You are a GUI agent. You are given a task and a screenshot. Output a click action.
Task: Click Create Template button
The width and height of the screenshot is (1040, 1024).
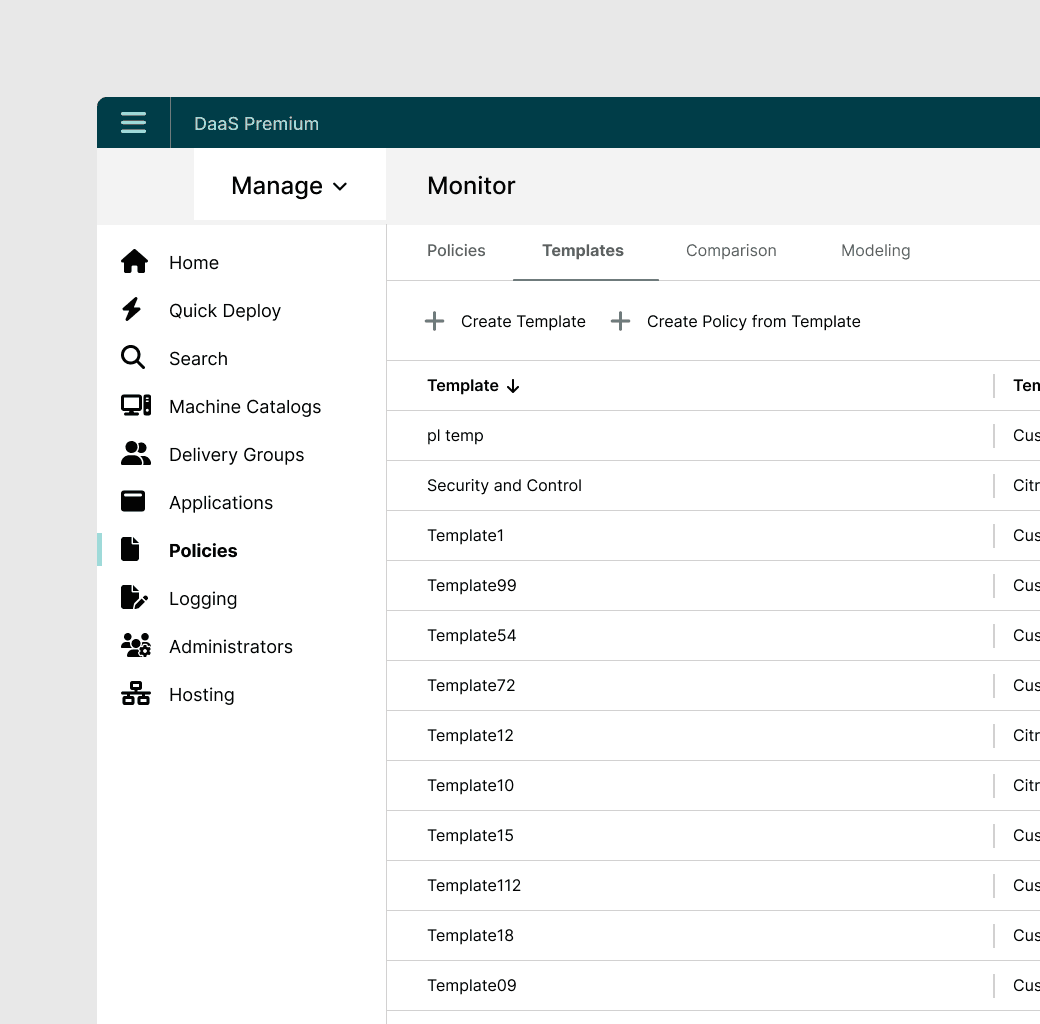(505, 322)
